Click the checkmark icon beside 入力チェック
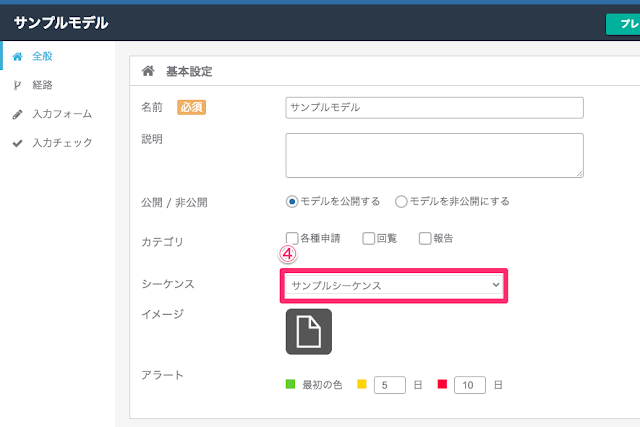The height and width of the screenshot is (427, 640). (17, 143)
